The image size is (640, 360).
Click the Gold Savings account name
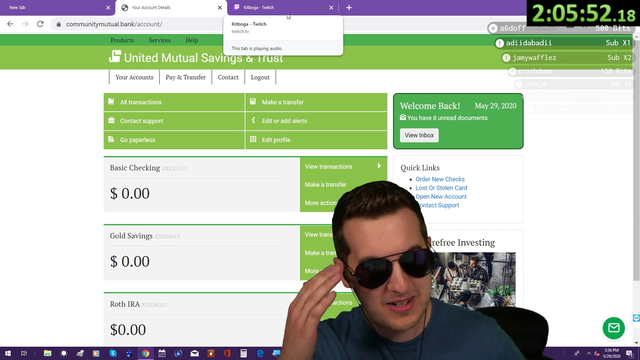point(131,236)
